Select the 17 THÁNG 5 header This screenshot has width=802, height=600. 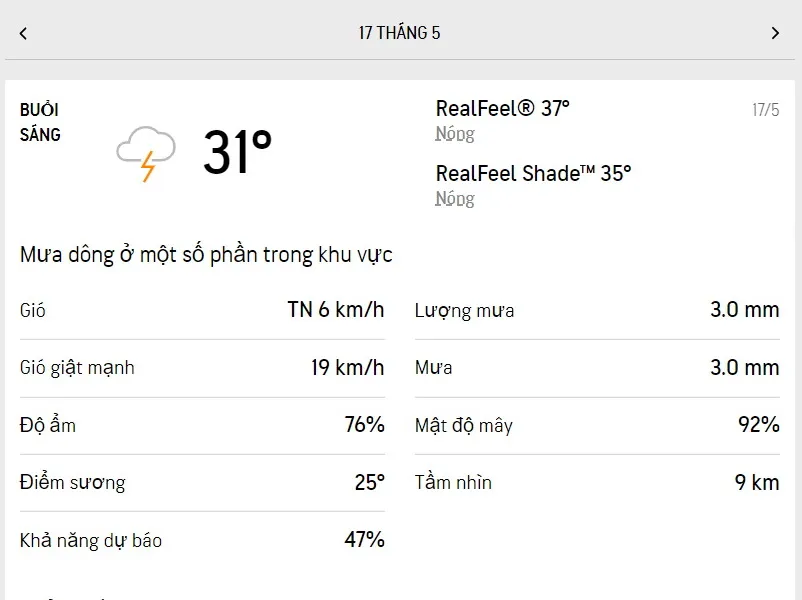[401, 33]
